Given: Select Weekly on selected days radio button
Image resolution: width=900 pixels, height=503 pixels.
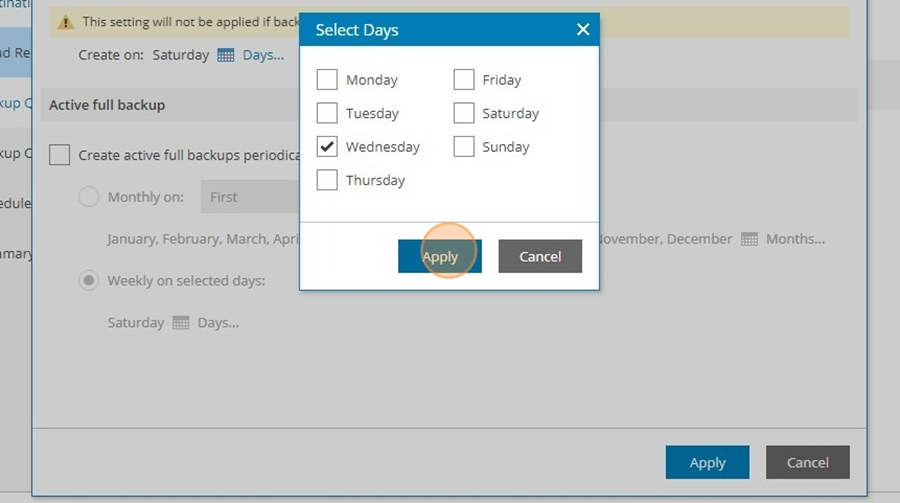Looking at the screenshot, I should click(x=88, y=280).
